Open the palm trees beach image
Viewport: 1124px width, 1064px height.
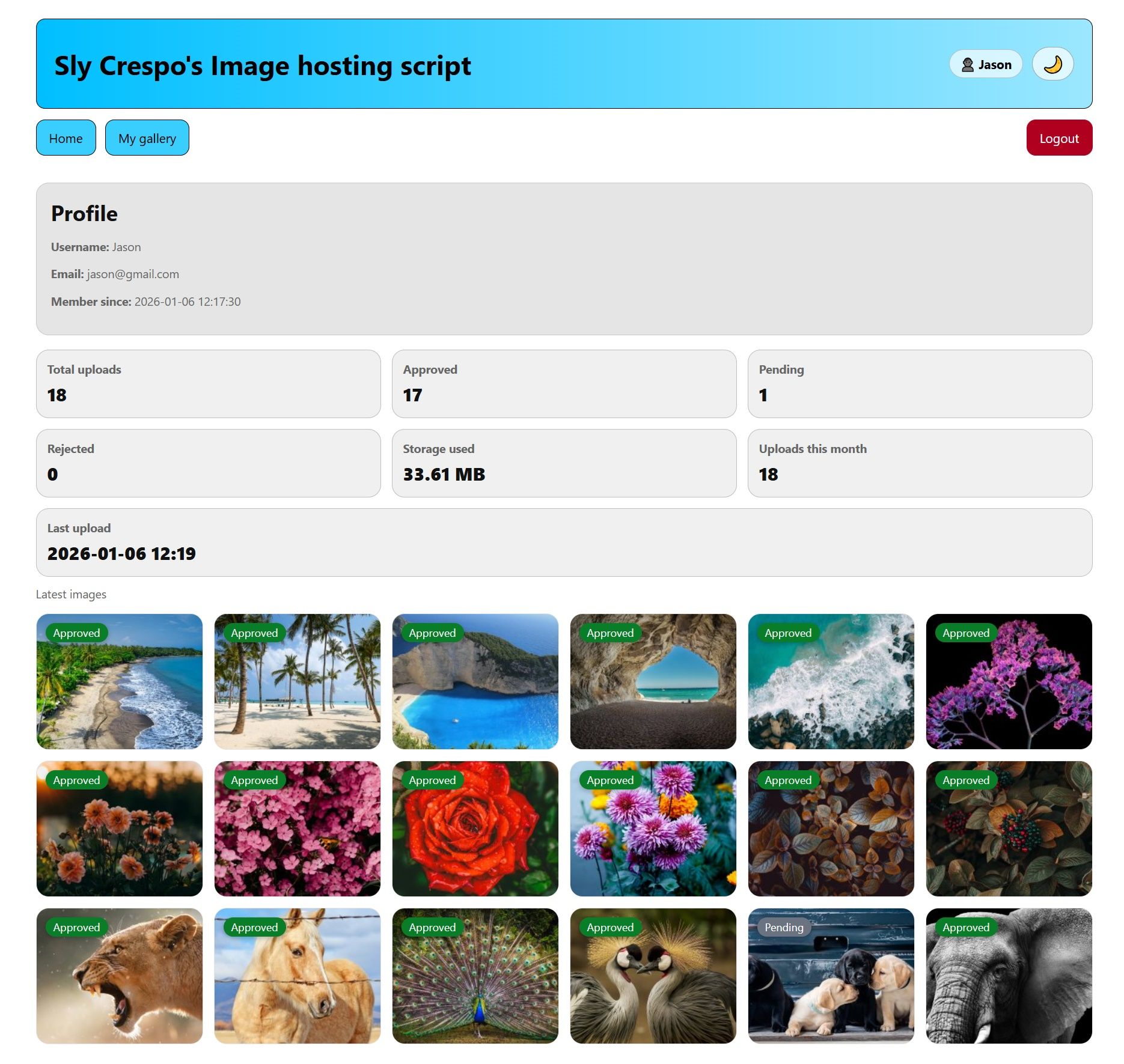point(298,681)
